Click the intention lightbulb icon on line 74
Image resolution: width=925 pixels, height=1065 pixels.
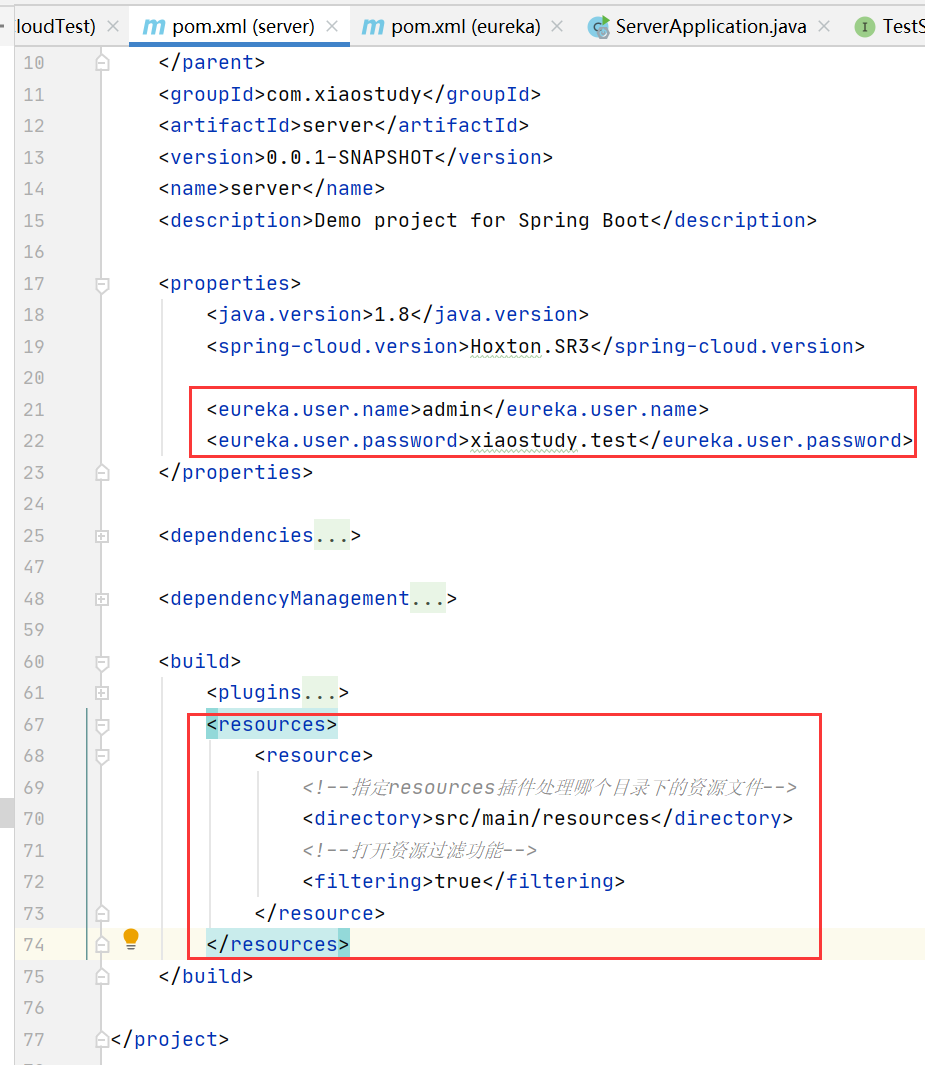coord(131,940)
